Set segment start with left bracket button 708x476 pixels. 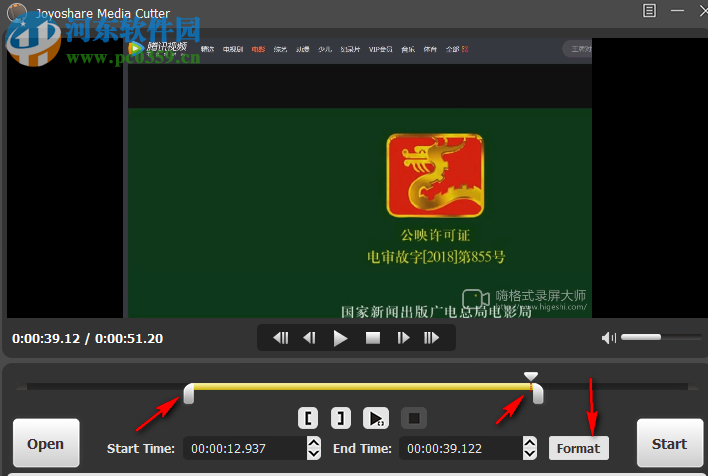tap(308, 418)
